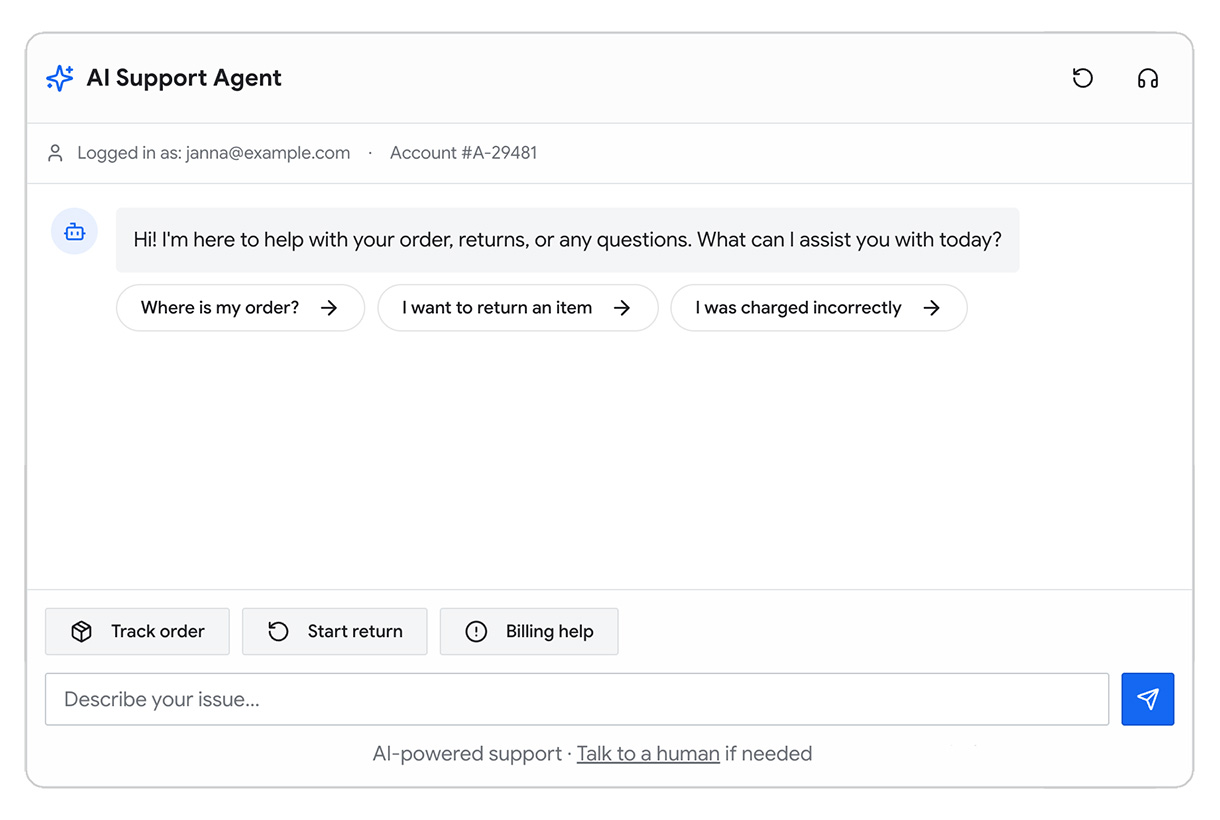Click the arrow on "Where is my order?"
1220x820 pixels.
tap(329, 308)
